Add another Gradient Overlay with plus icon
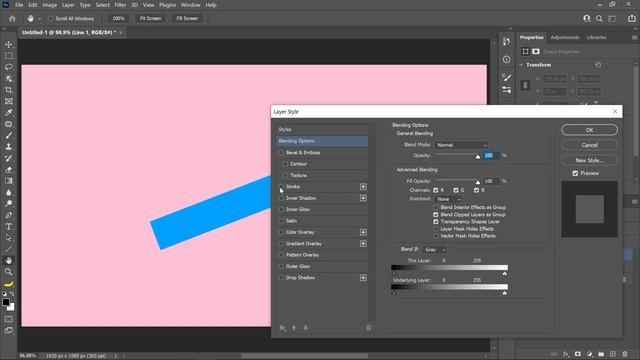This screenshot has height=360, width=640. (363, 244)
